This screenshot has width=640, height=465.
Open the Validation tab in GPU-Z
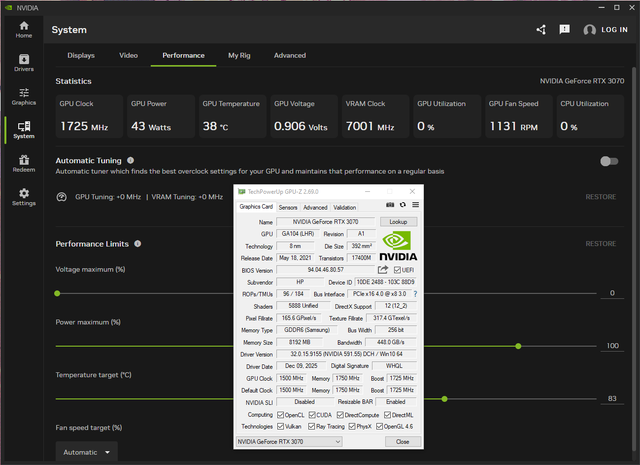(x=344, y=207)
